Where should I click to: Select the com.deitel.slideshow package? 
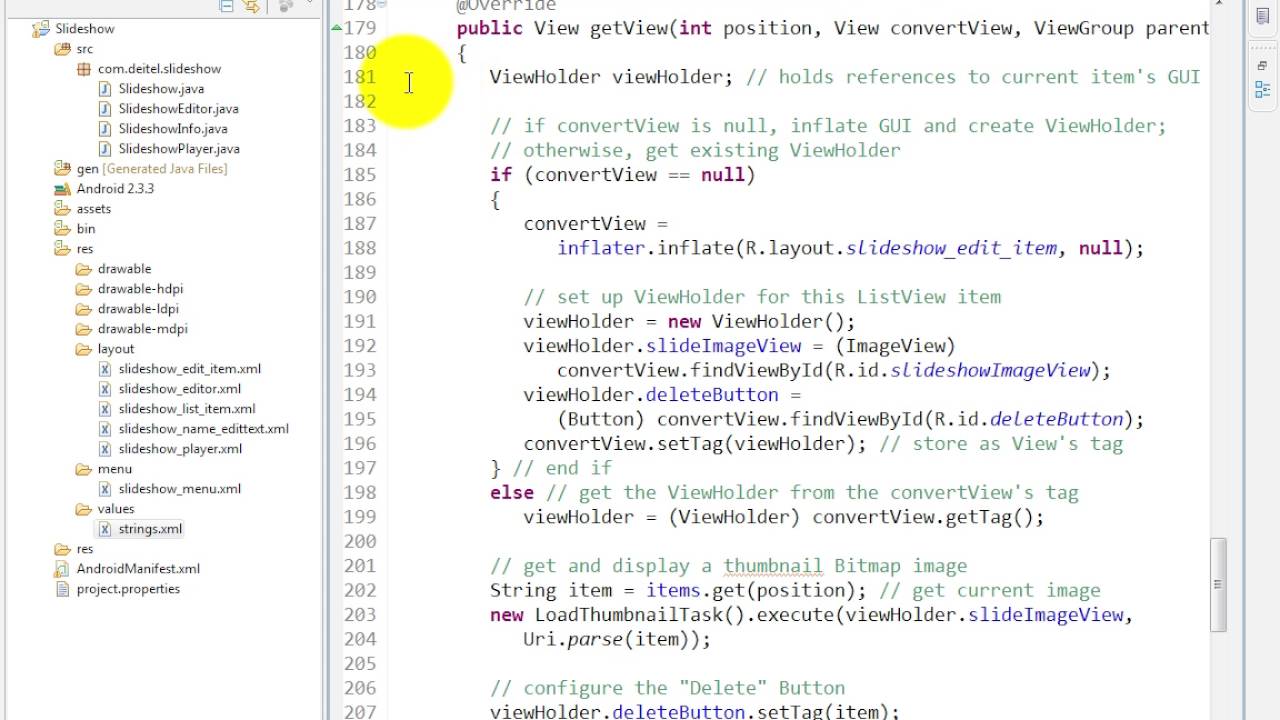(159, 69)
